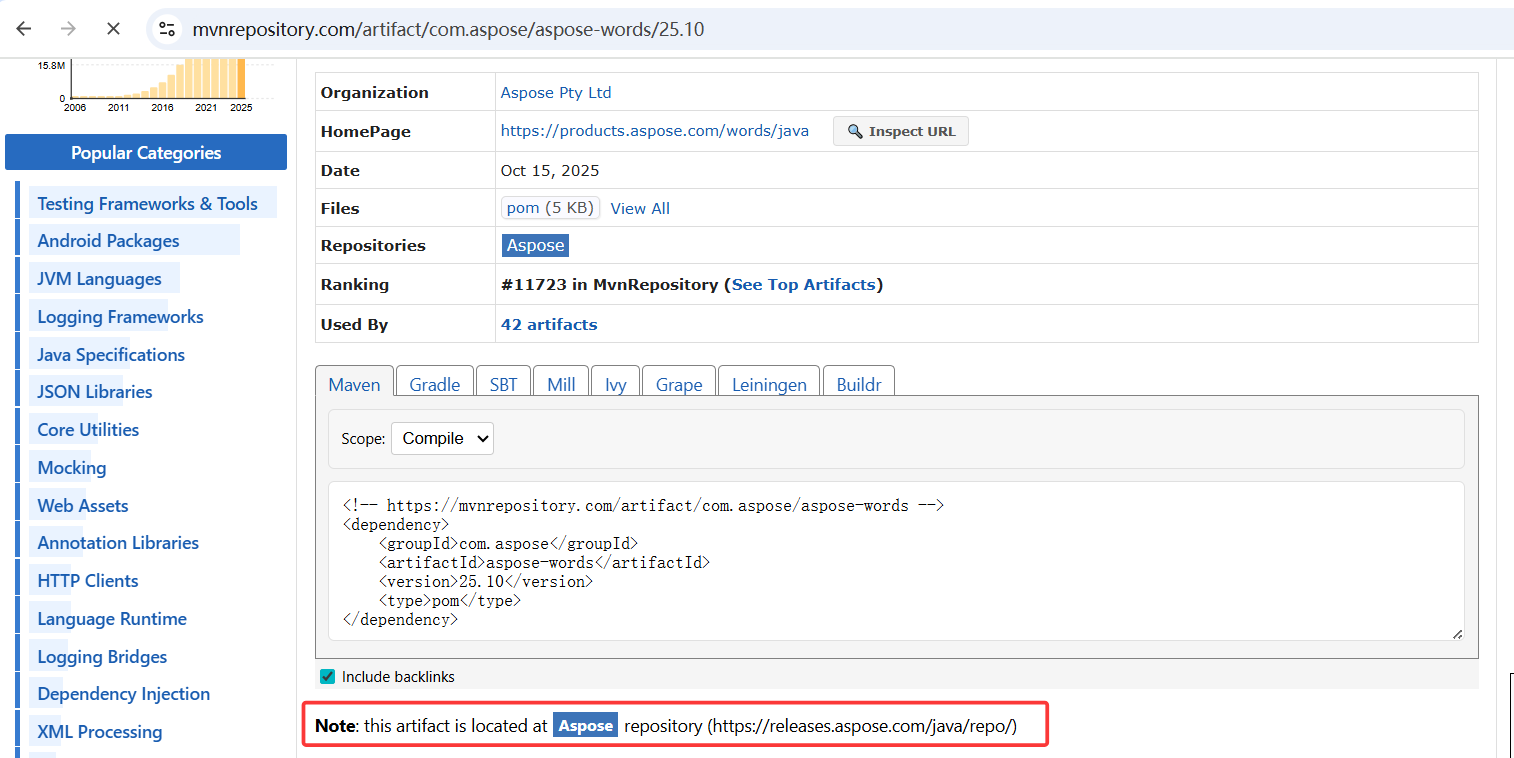Click the releases.aspose.com repository URL text
The image size is (1514, 758).
coord(864,726)
